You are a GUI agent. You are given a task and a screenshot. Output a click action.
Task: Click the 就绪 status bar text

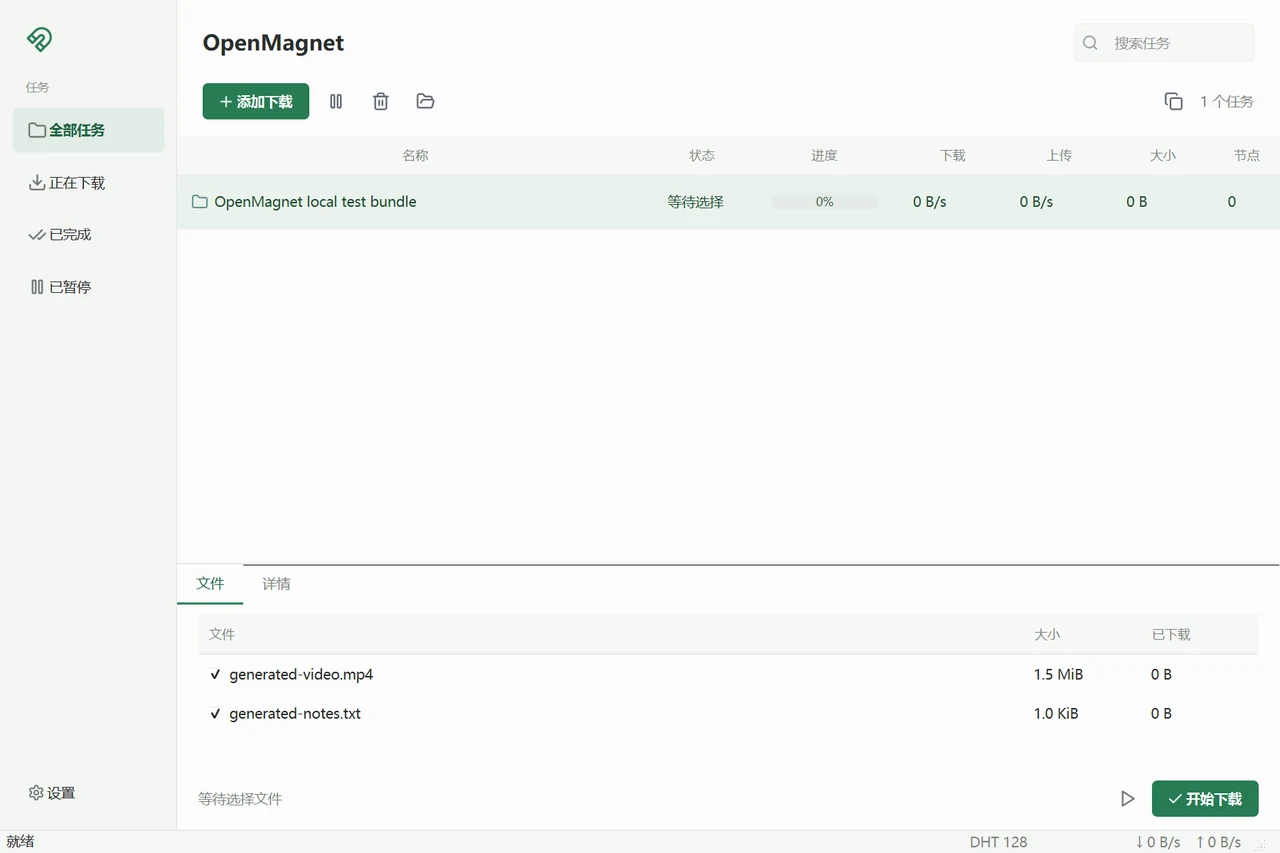pyautogui.click(x=20, y=842)
